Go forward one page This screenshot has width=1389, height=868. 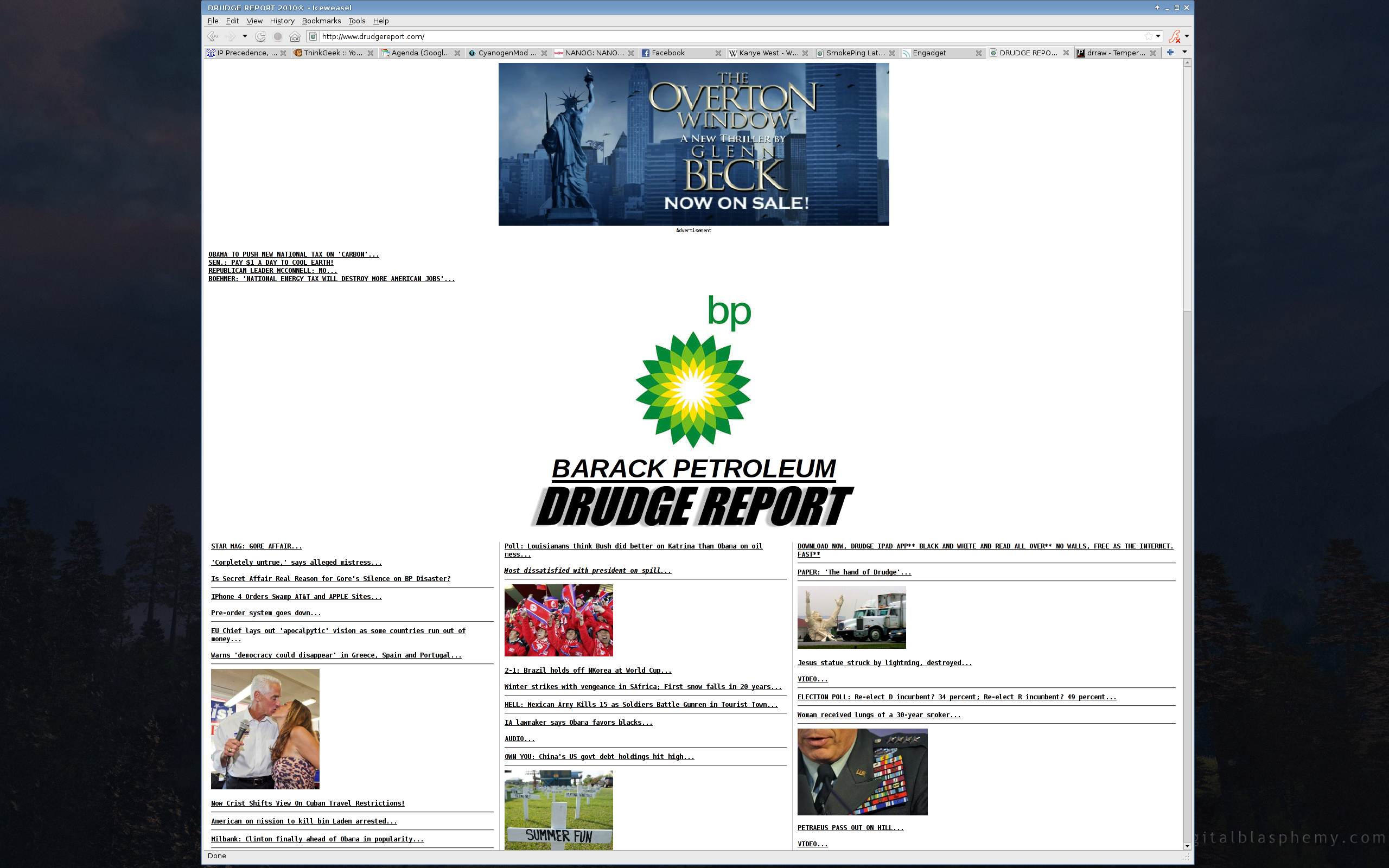click(x=231, y=36)
